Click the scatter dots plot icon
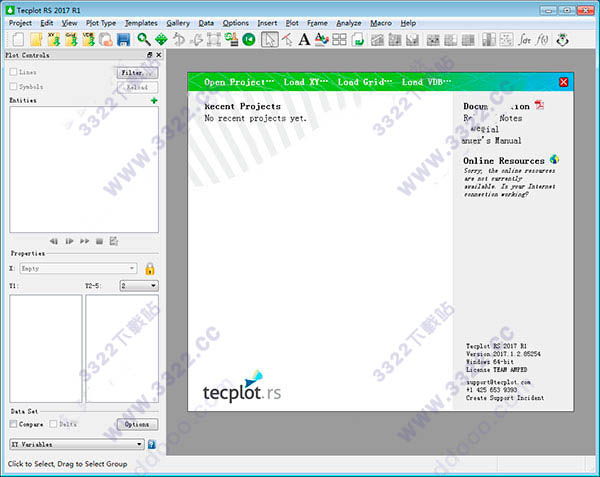The width and height of the screenshot is (600, 477). tap(506, 39)
